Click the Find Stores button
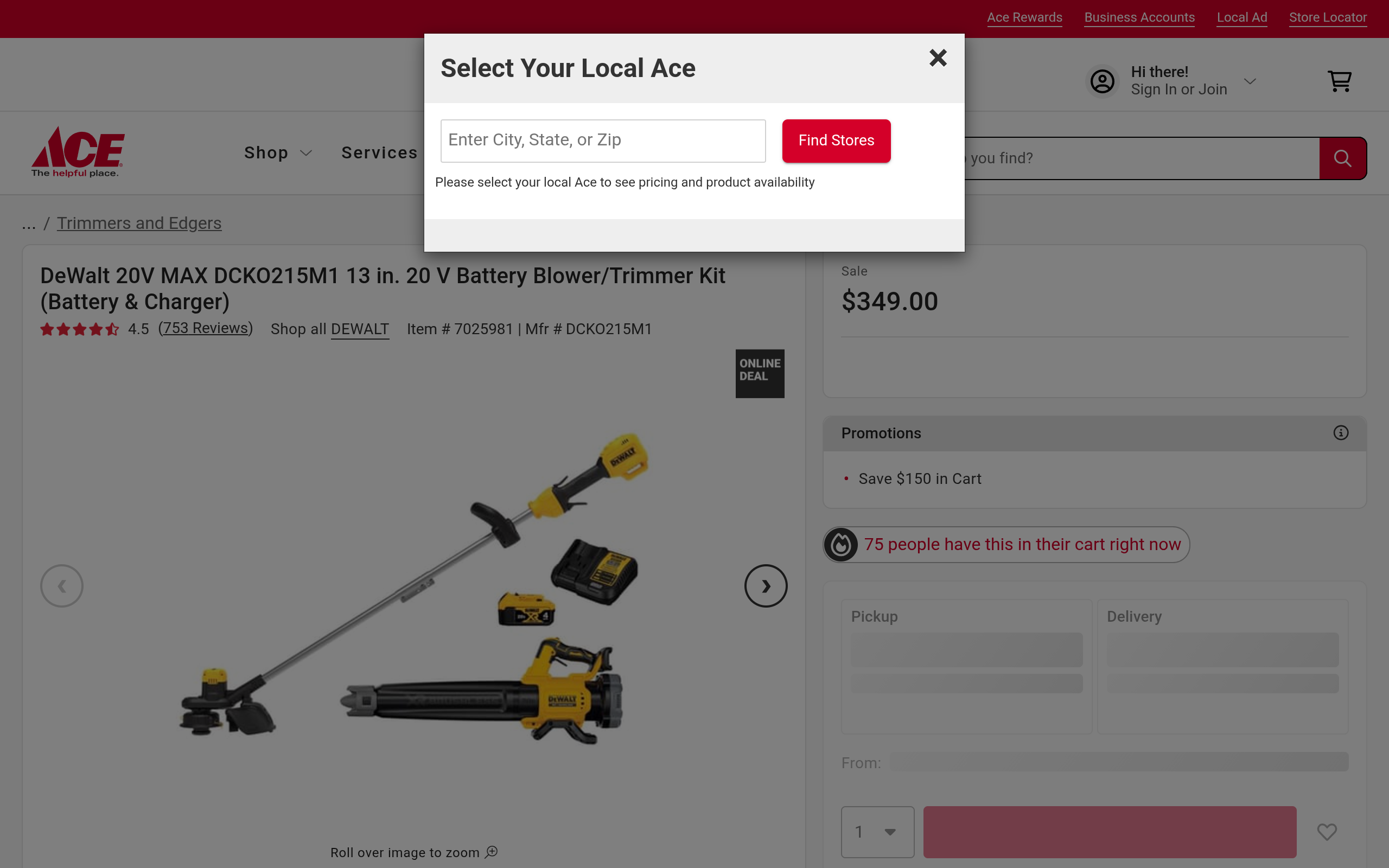1389x868 pixels. click(836, 141)
